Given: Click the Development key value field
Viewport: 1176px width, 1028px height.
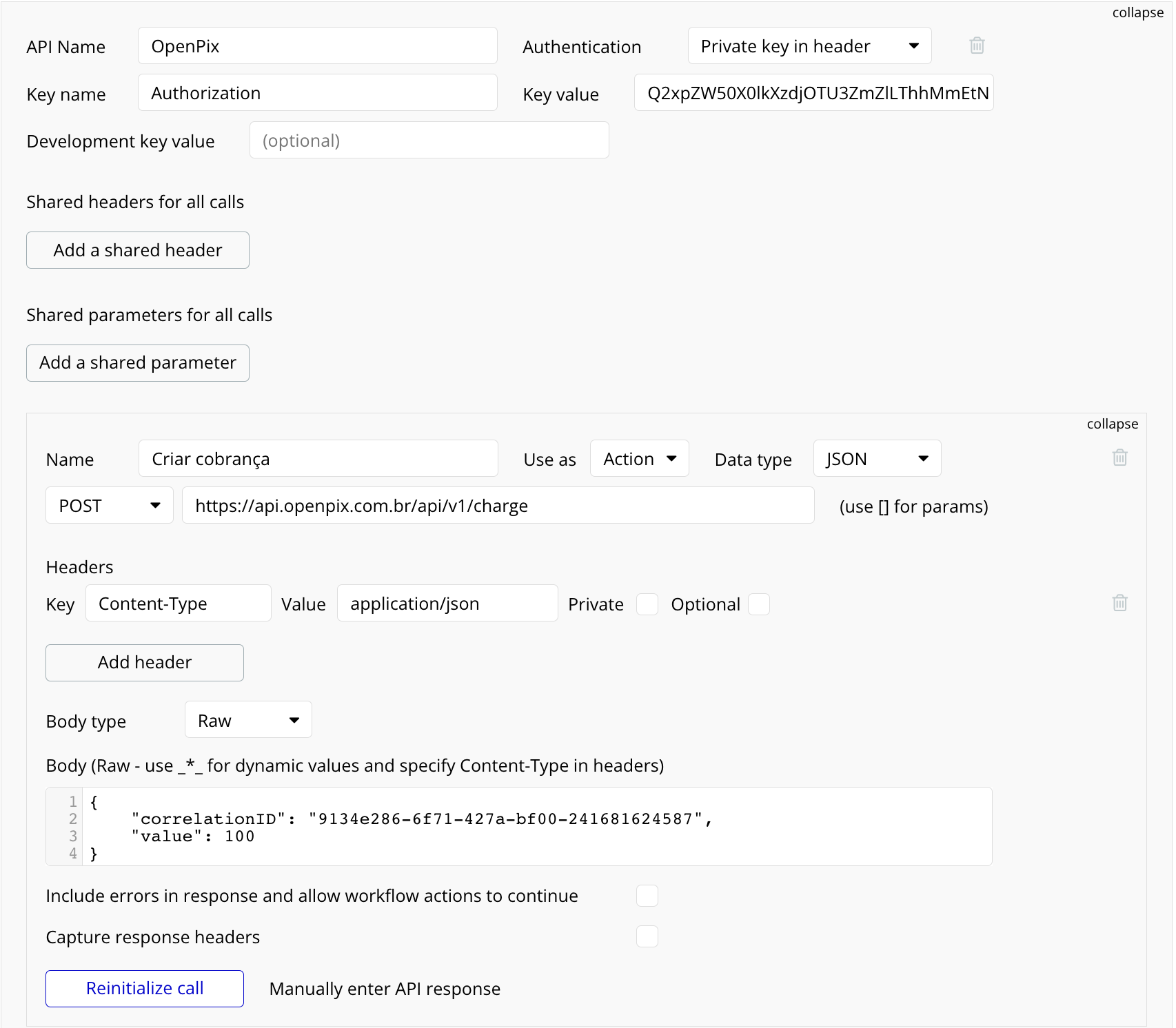Looking at the screenshot, I should 429,141.
